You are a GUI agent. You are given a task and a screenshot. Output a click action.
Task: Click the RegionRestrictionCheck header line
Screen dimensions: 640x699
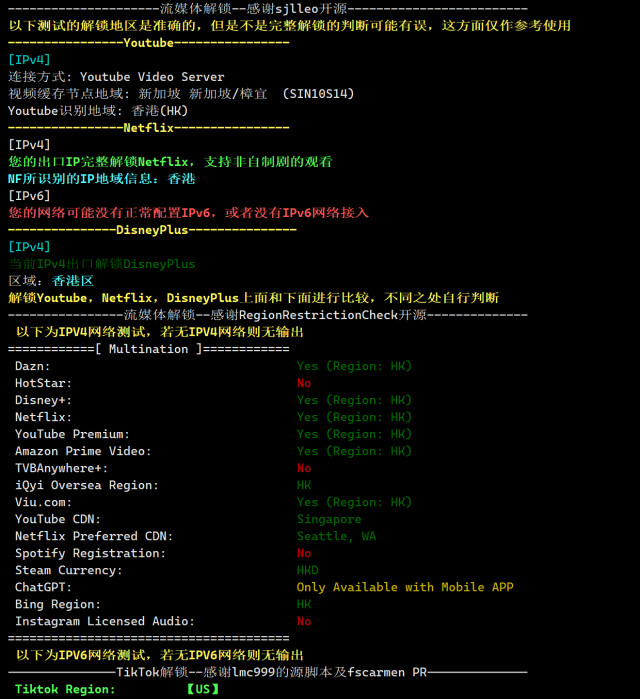click(x=267, y=315)
